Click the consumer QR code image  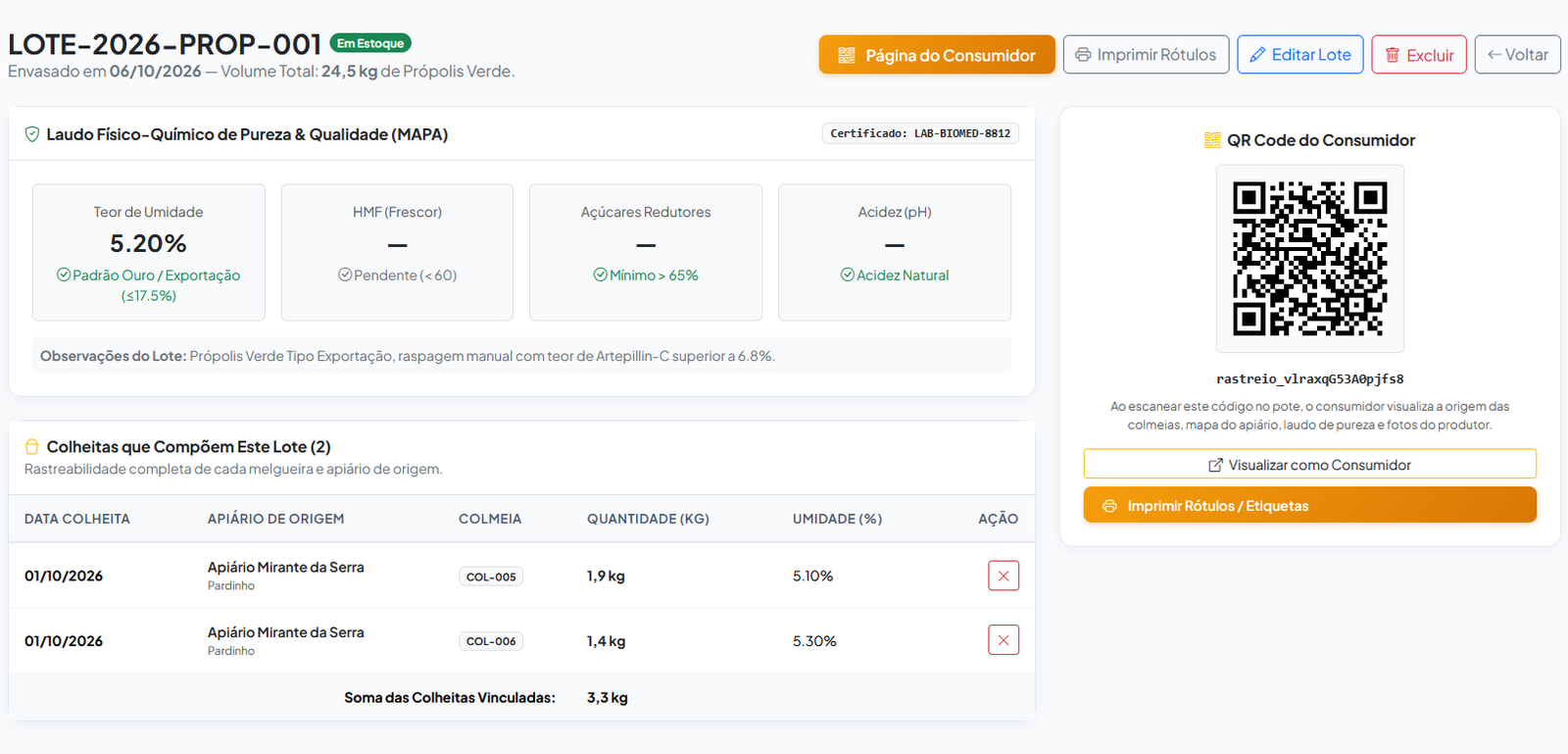(1310, 259)
